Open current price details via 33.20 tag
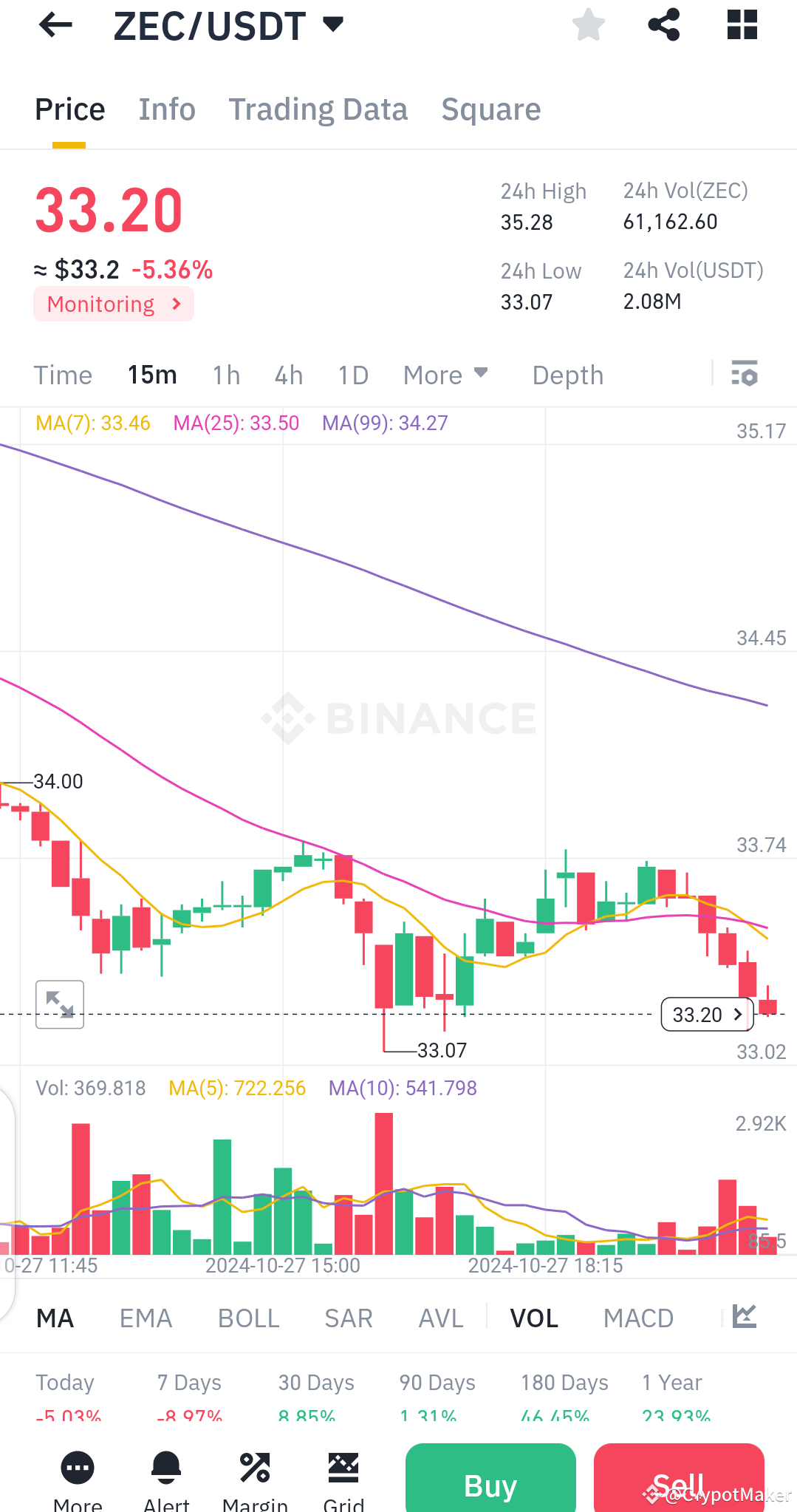Image resolution: width=797 pixels, height=1512 pixels. (x=705, y=1014)
